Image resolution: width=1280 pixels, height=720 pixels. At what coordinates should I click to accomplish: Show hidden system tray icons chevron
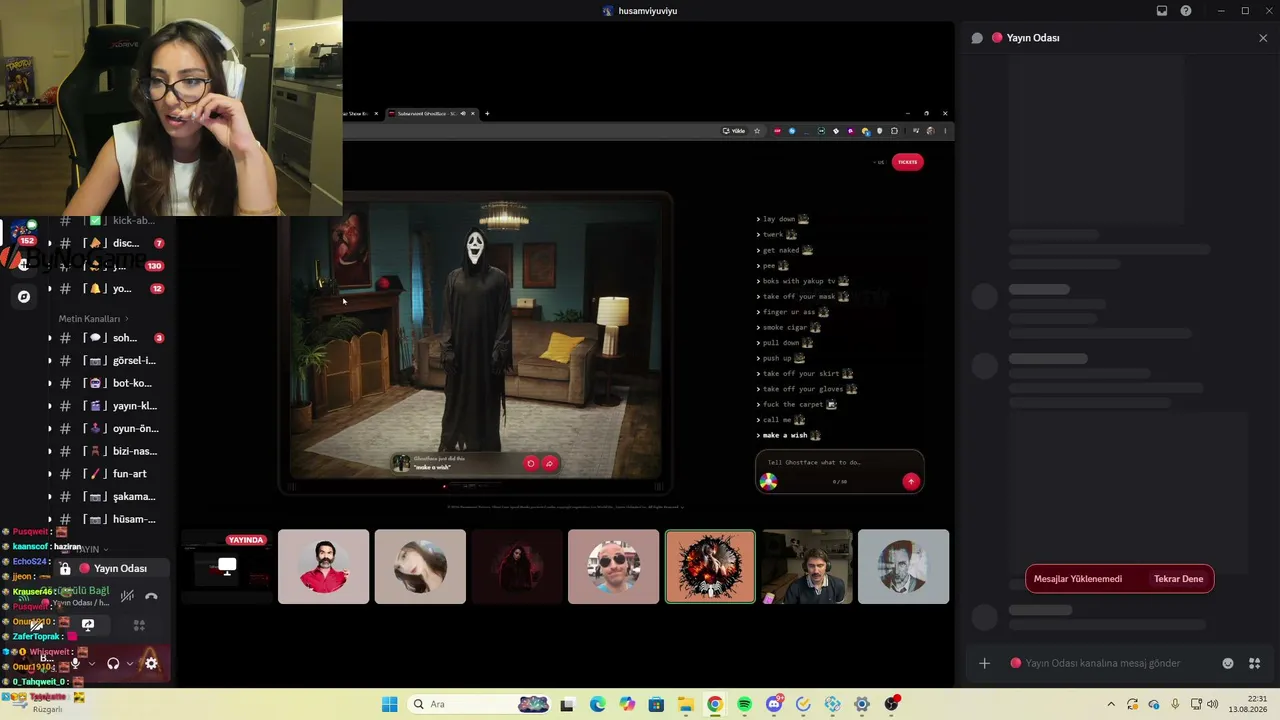pos(1112,704)
